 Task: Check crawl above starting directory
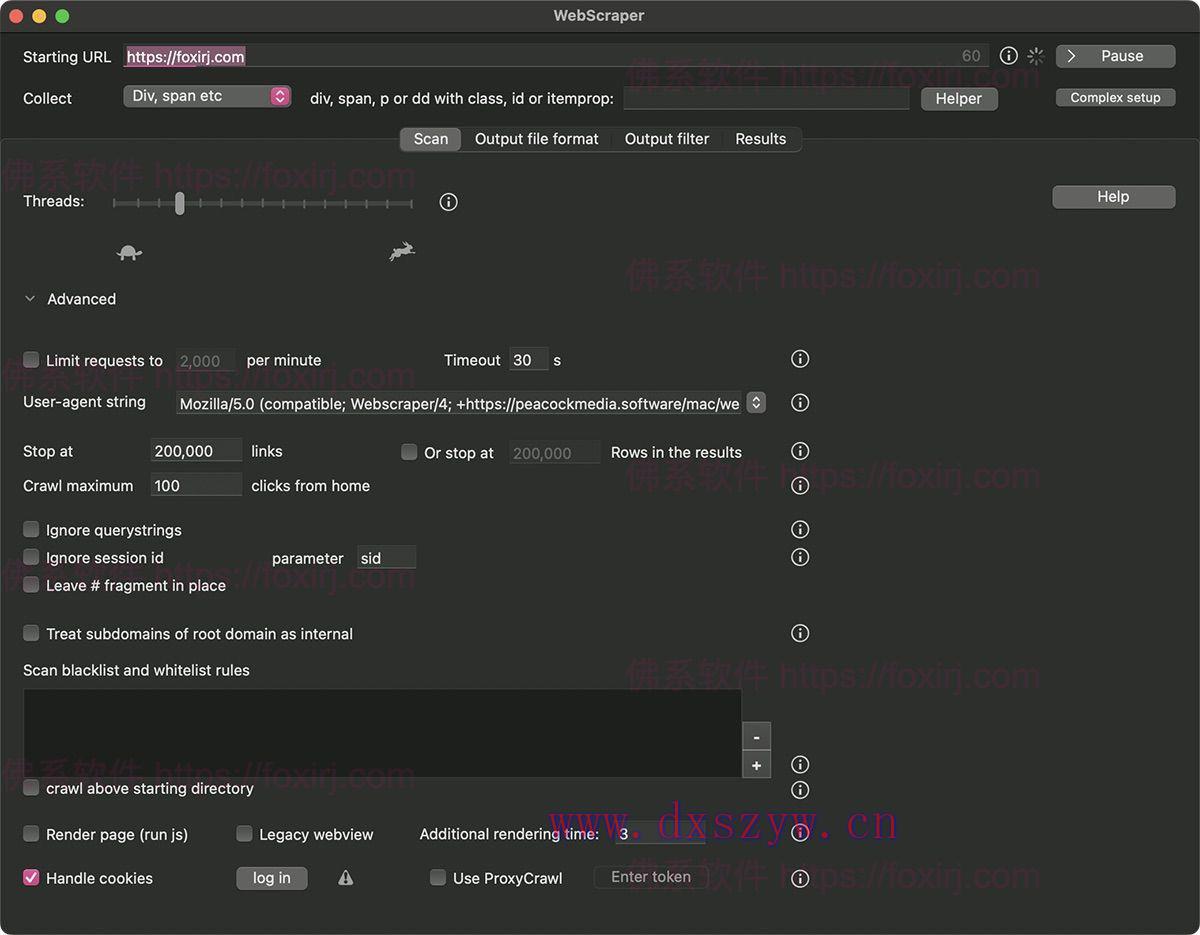coord(31,788)
